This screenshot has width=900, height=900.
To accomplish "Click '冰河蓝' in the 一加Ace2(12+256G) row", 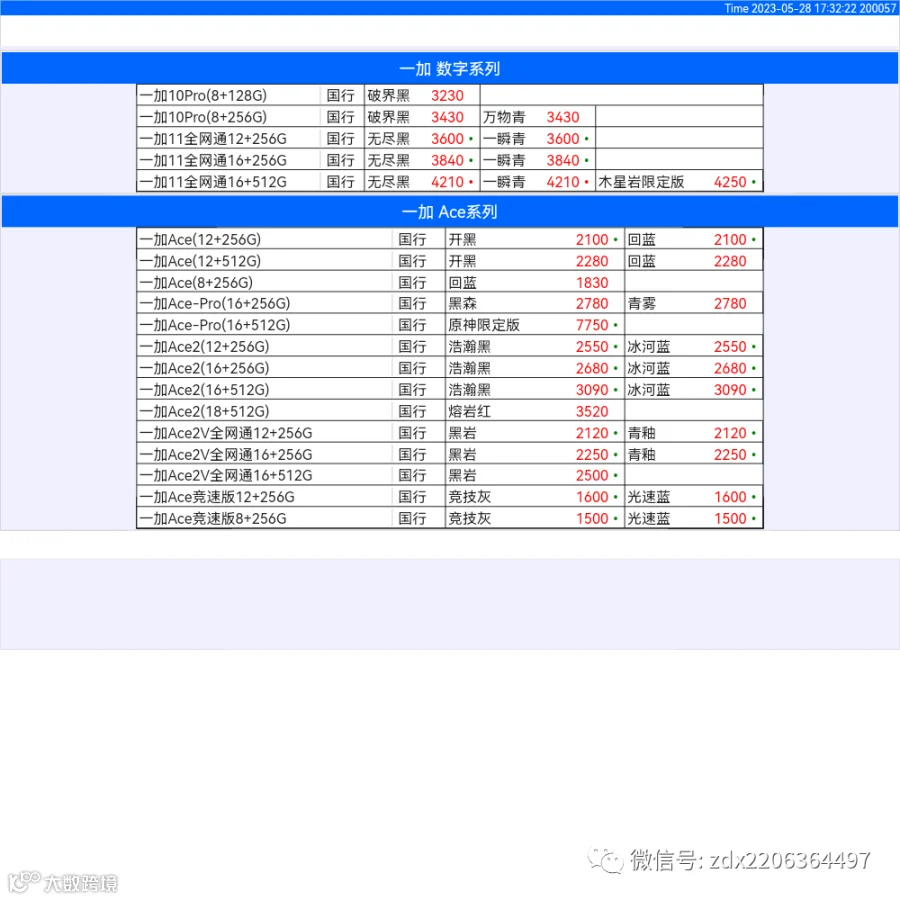I will pos(649,347).
